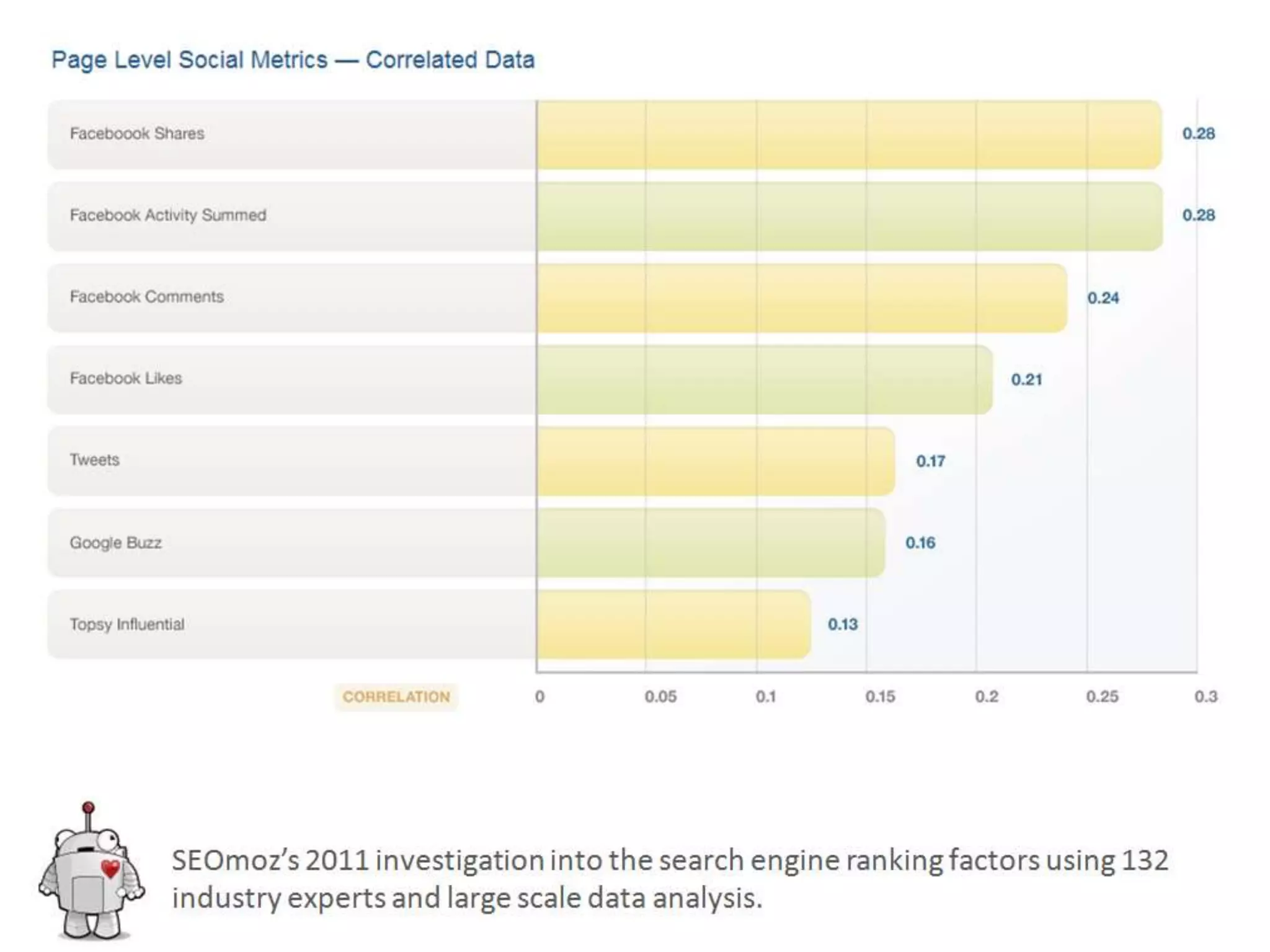Click the SEOmoz 2011 investigation caption text
1270x952 pixels.
coord(670,879)
